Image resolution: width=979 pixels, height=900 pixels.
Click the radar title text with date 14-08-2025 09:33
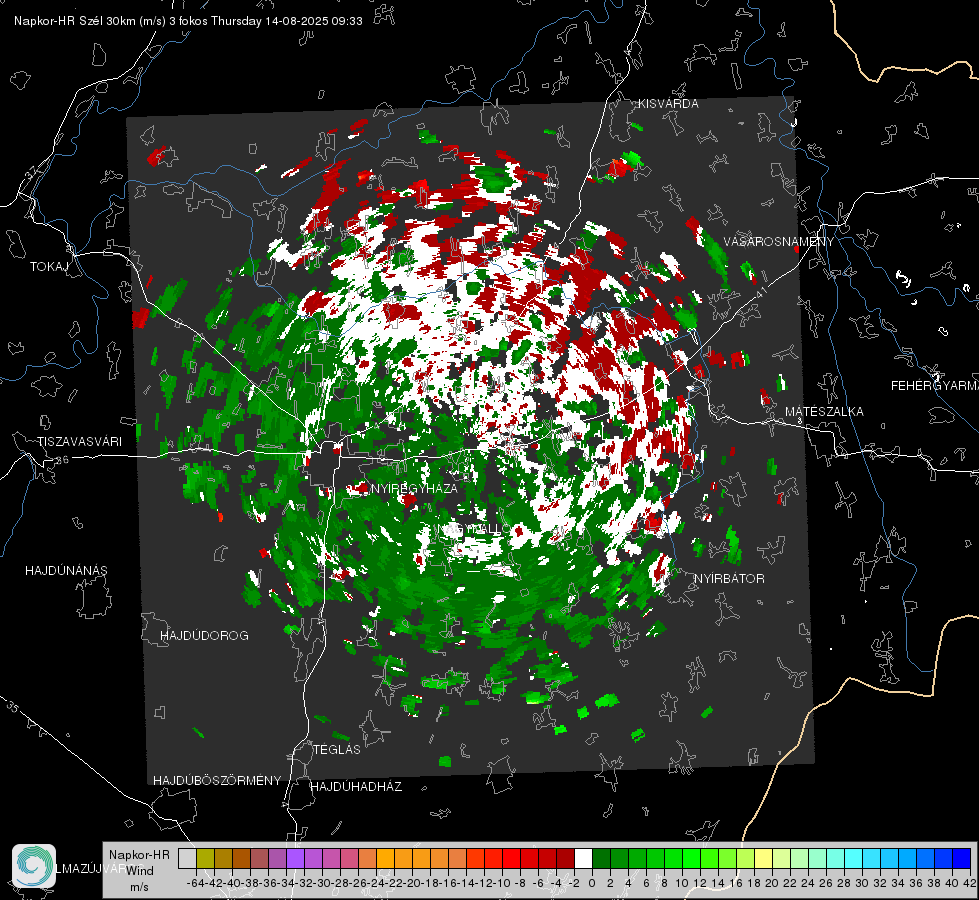188,21
